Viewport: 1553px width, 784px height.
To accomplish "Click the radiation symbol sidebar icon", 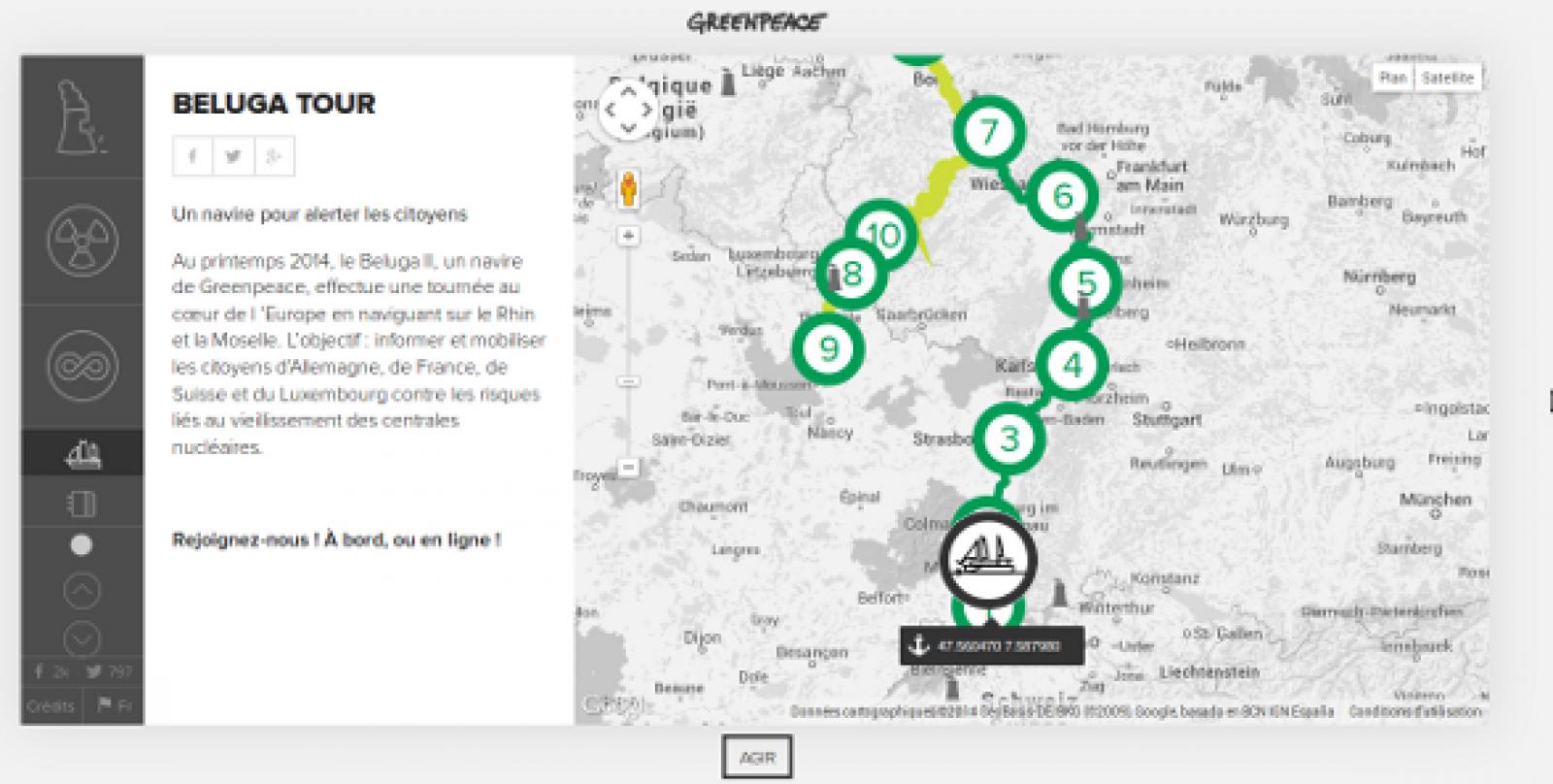I will [83, 240].
